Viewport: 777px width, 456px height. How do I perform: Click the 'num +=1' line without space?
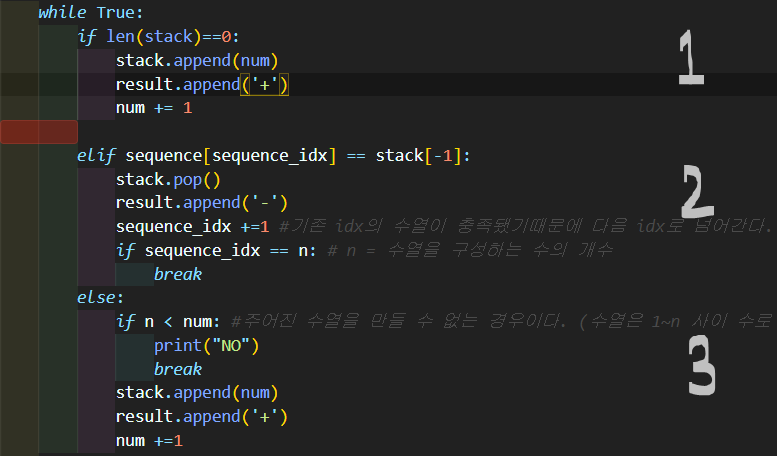tap(149, 441)
